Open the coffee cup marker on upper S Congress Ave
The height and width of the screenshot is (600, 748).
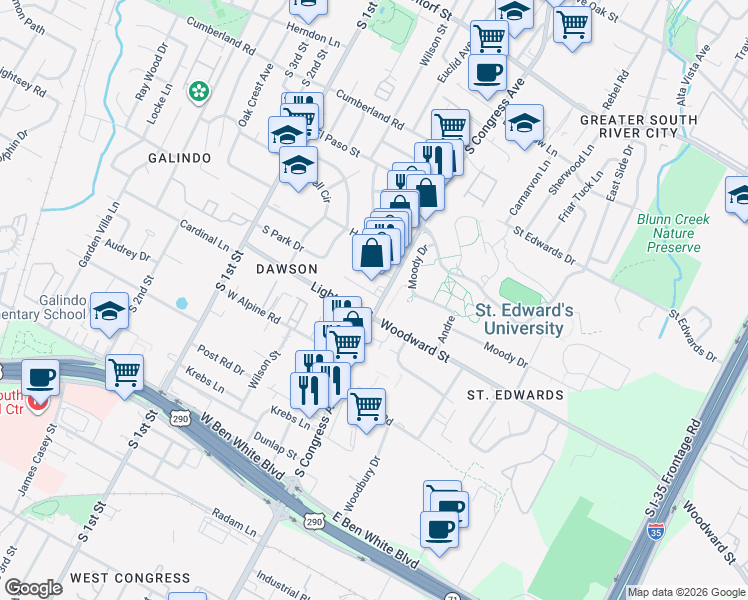pos(487,75)
